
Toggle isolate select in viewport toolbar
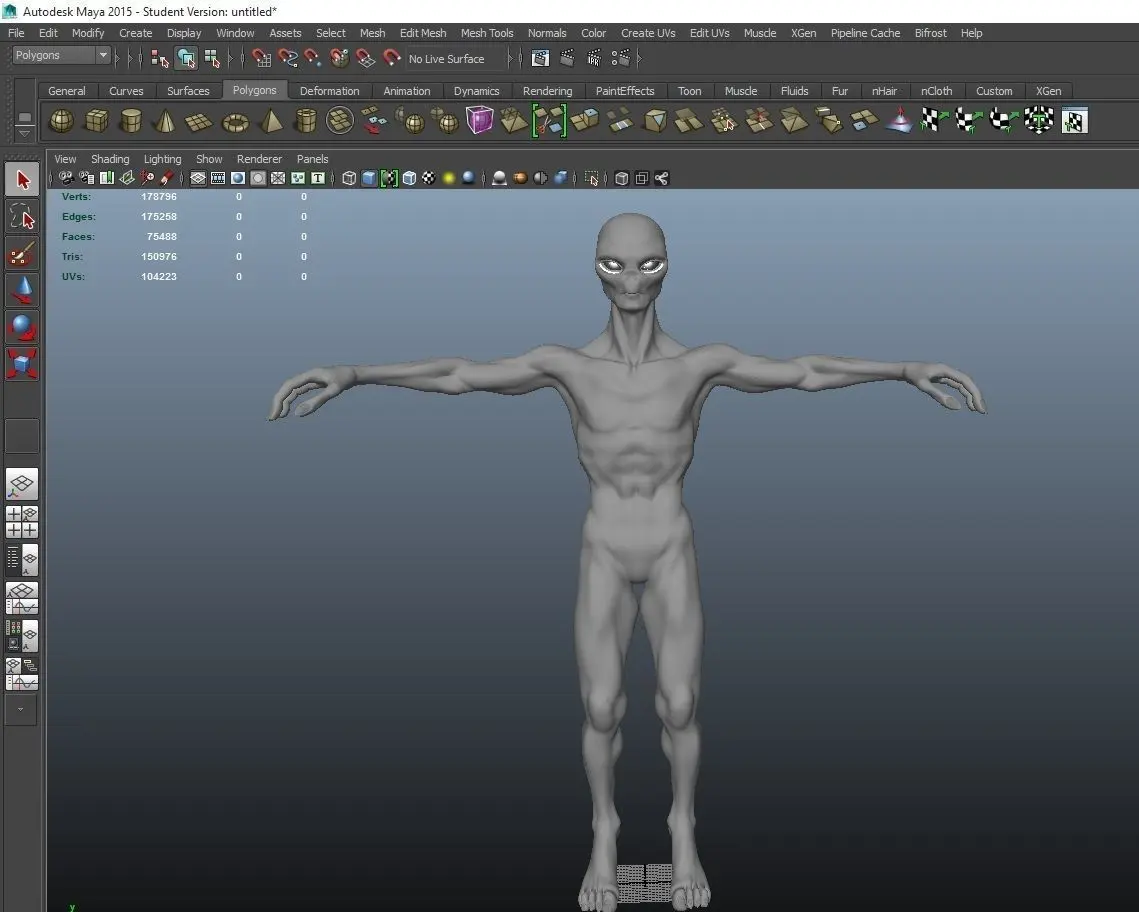click(591, 179)
